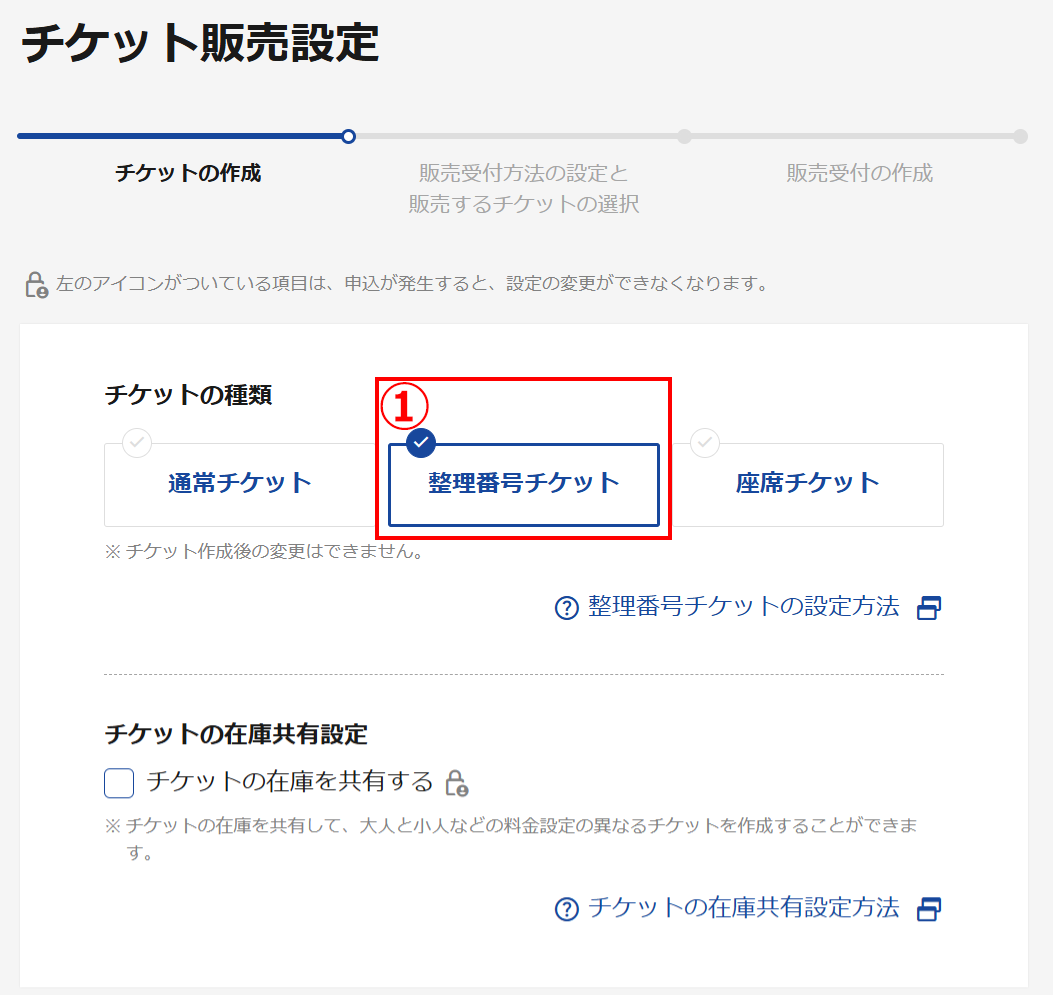1053x995 pixels.
Task: Click the question mark icon beside チケットの在庫共有設定方法
Action: pyautogui.click(x=566, y=909)
